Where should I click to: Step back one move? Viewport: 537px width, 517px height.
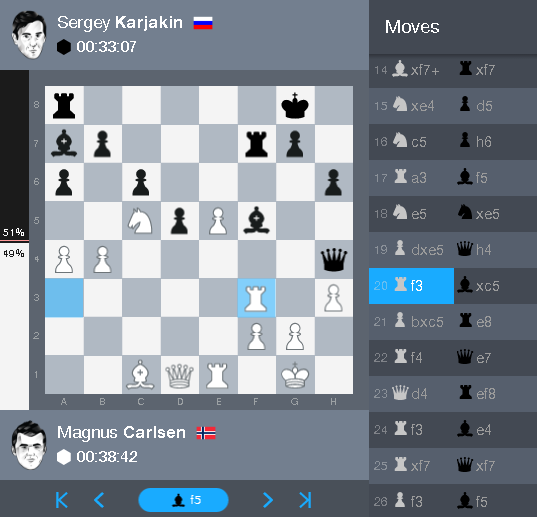[99, 500]
